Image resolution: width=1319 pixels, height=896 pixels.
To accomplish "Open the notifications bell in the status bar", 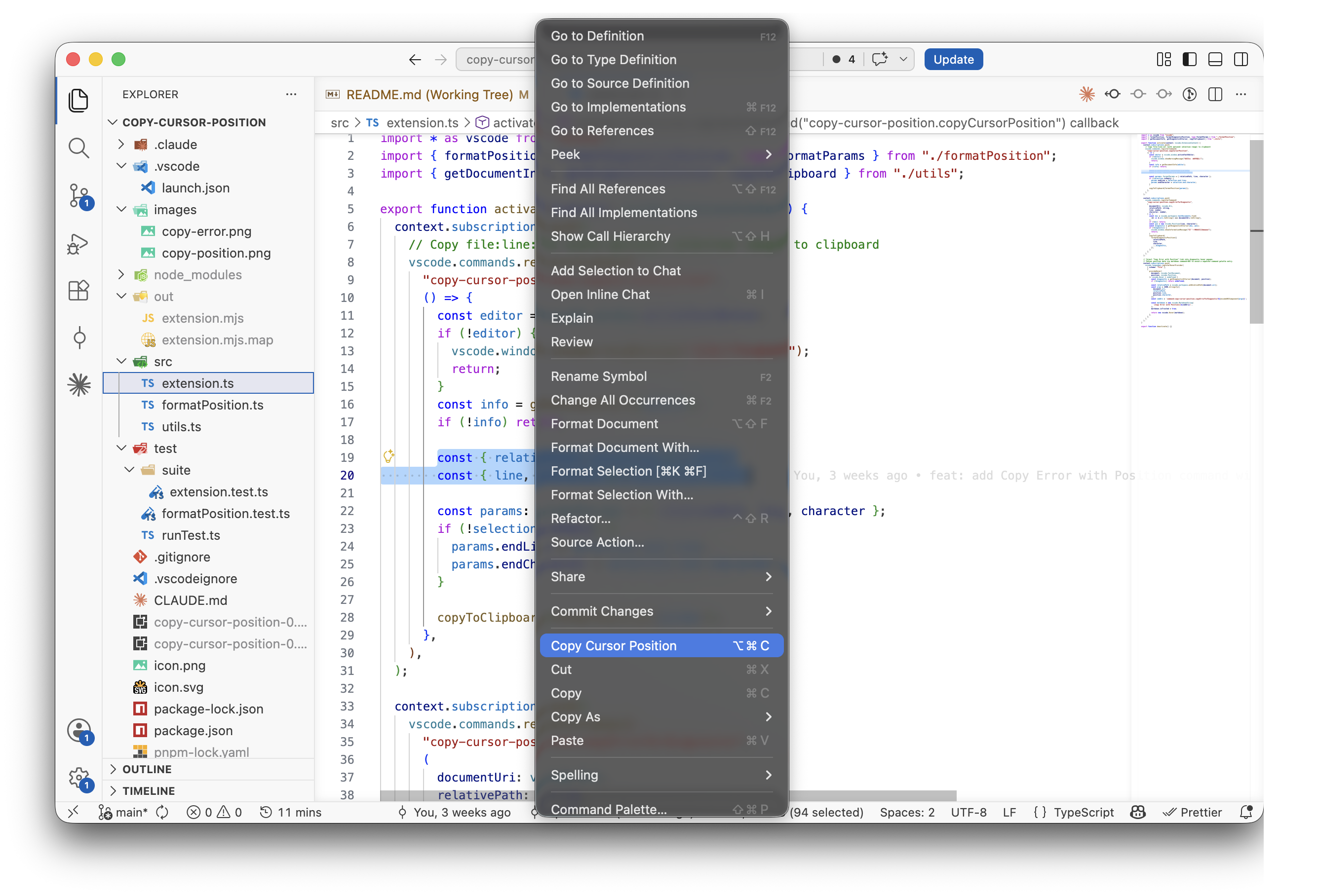I will click(1246, 812).
